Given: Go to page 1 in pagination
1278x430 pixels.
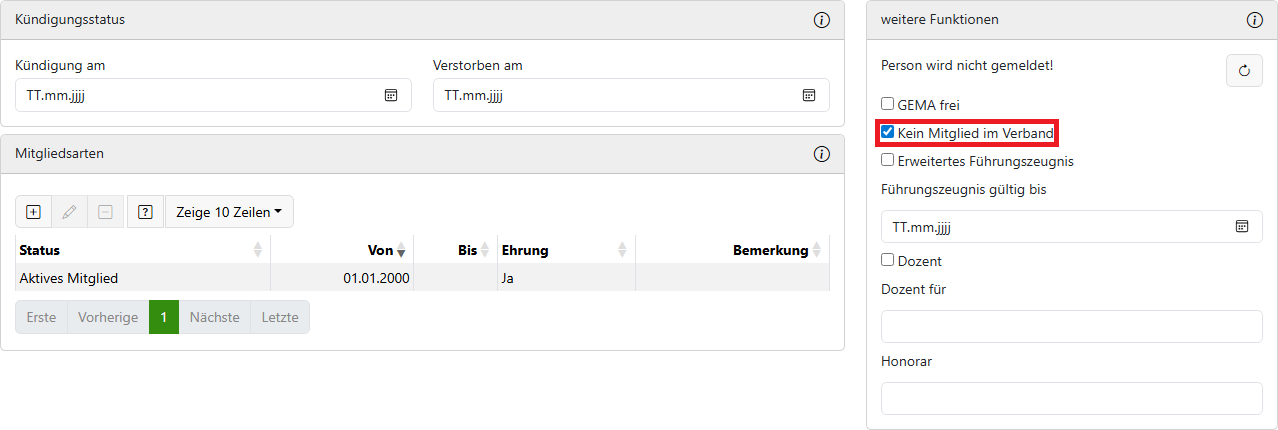Looking at the screenshot, I should pos(163,317).
